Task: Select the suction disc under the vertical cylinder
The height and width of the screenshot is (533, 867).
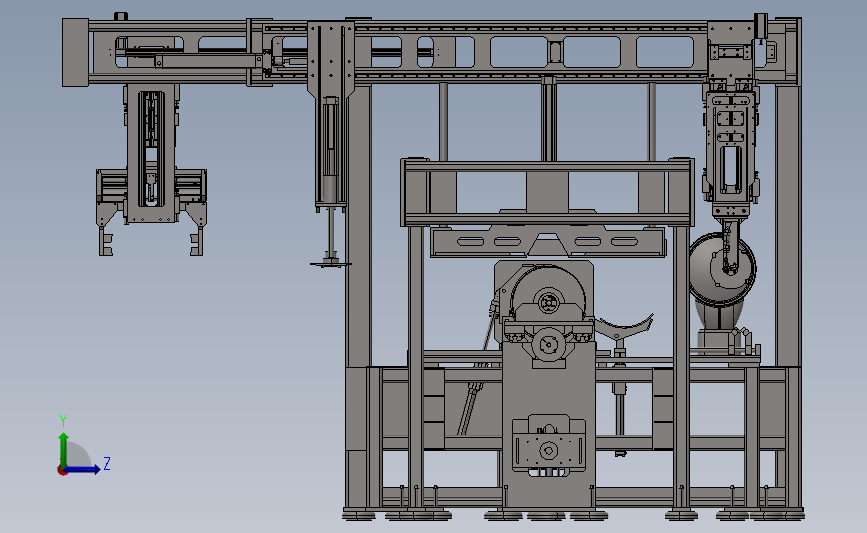Action: [x=330, y=264]
